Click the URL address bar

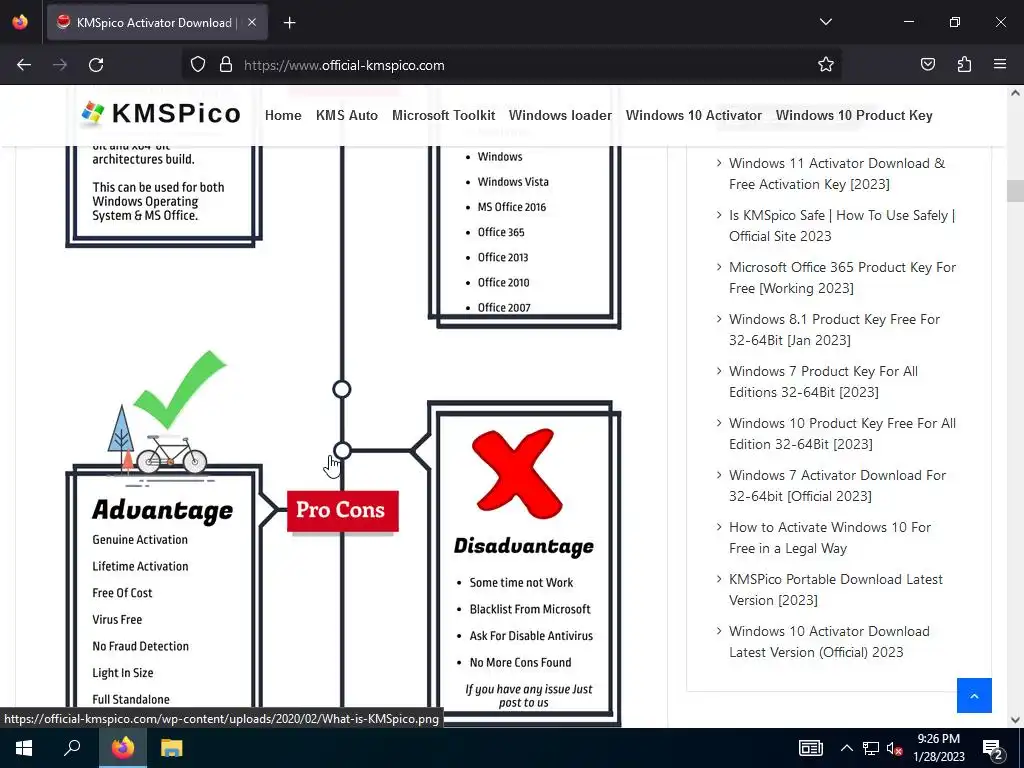[x=509, y=65]
